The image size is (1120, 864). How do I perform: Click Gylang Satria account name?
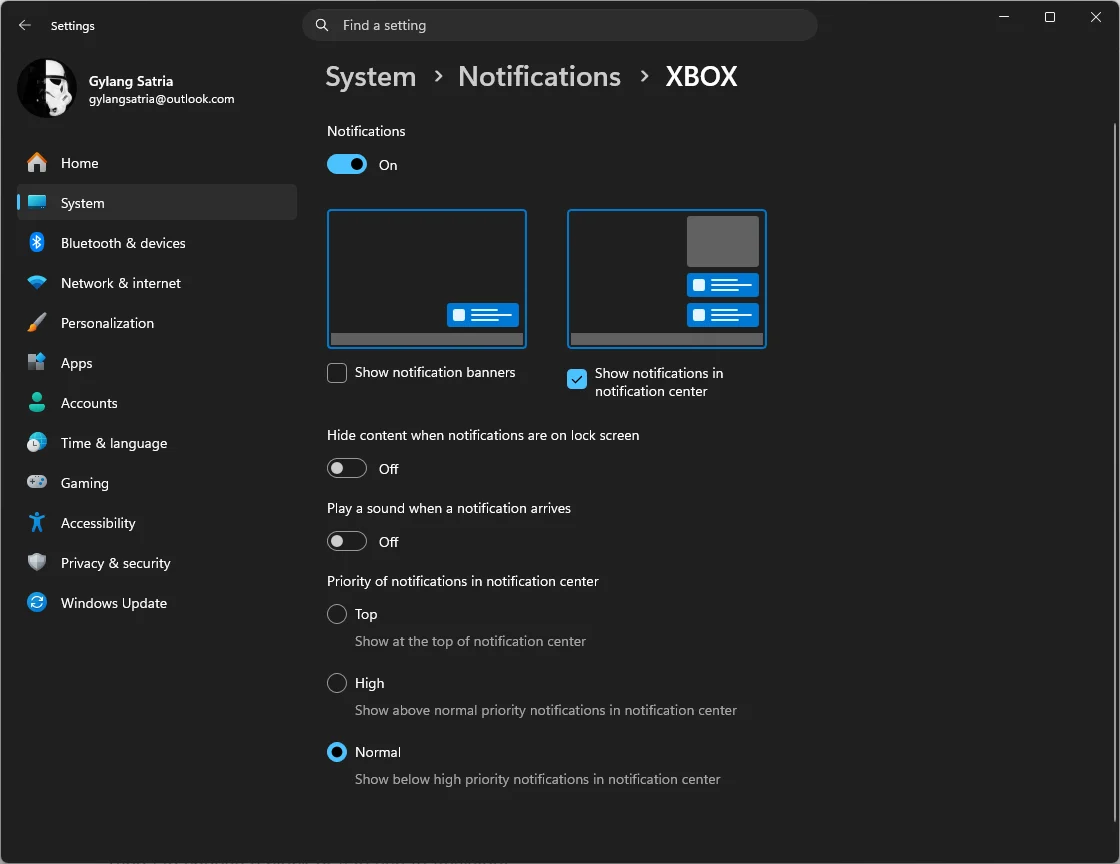click(131, 81)
